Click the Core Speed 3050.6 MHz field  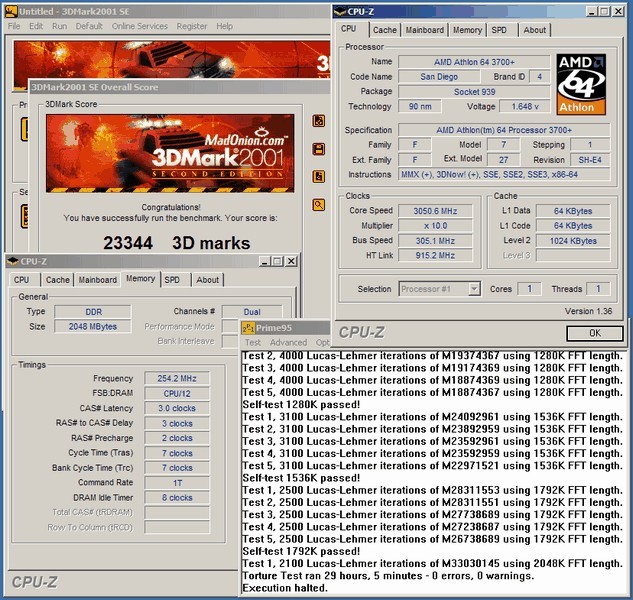(435, 211)
